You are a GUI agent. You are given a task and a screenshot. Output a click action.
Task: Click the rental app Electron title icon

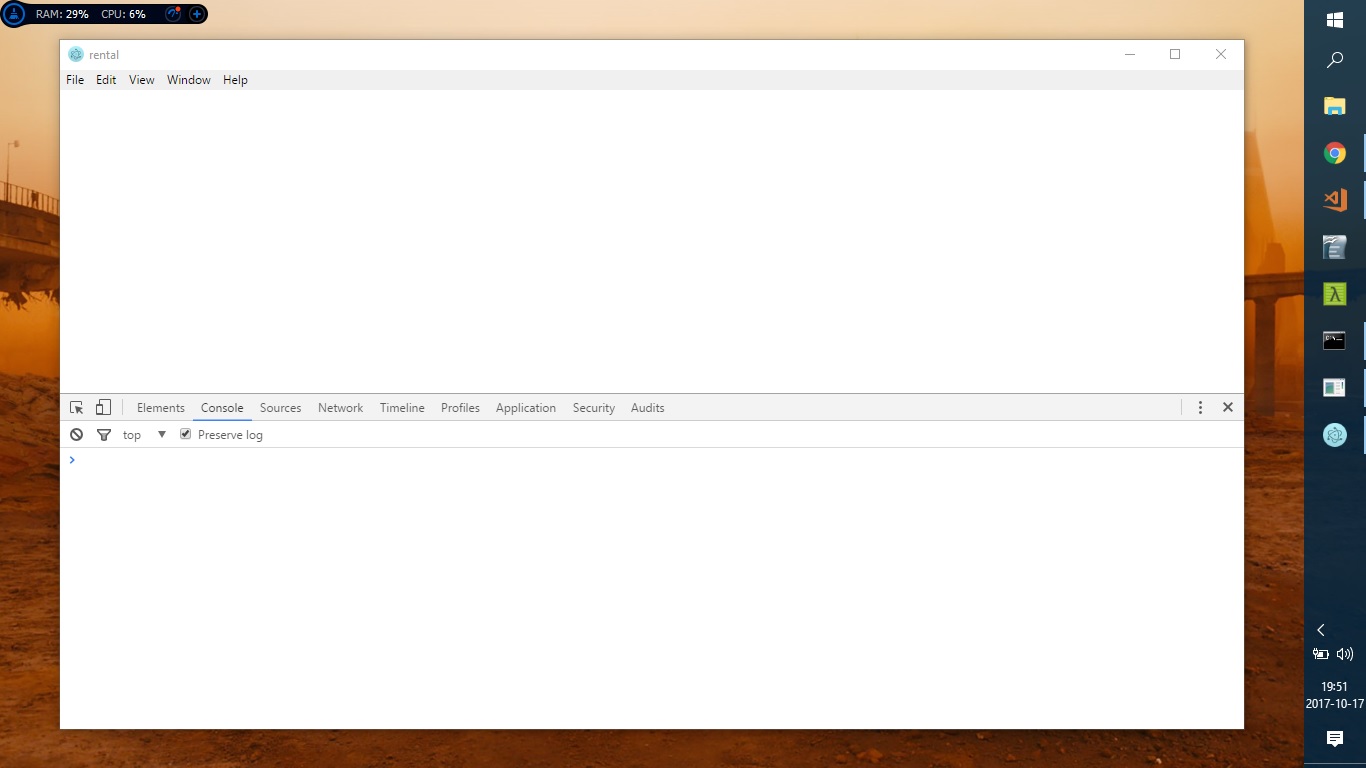pyautogui.click(x=76, y=55)
